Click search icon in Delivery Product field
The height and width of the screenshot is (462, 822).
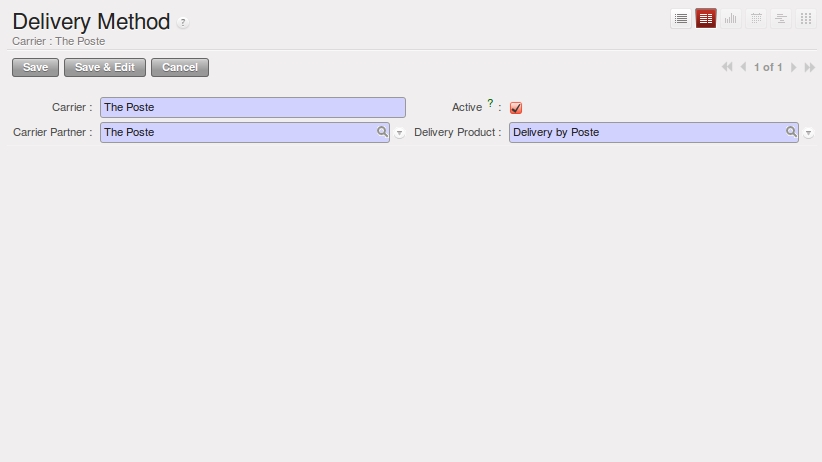[791, 132]
